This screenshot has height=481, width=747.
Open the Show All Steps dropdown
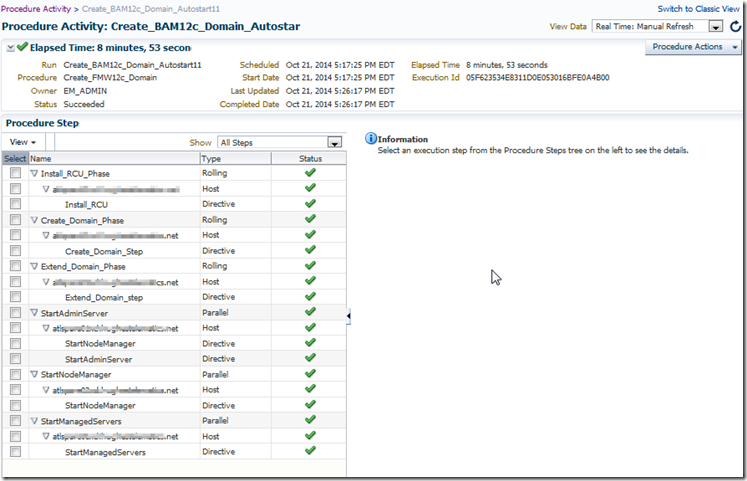pyautogui.click(x=334, y=142)
